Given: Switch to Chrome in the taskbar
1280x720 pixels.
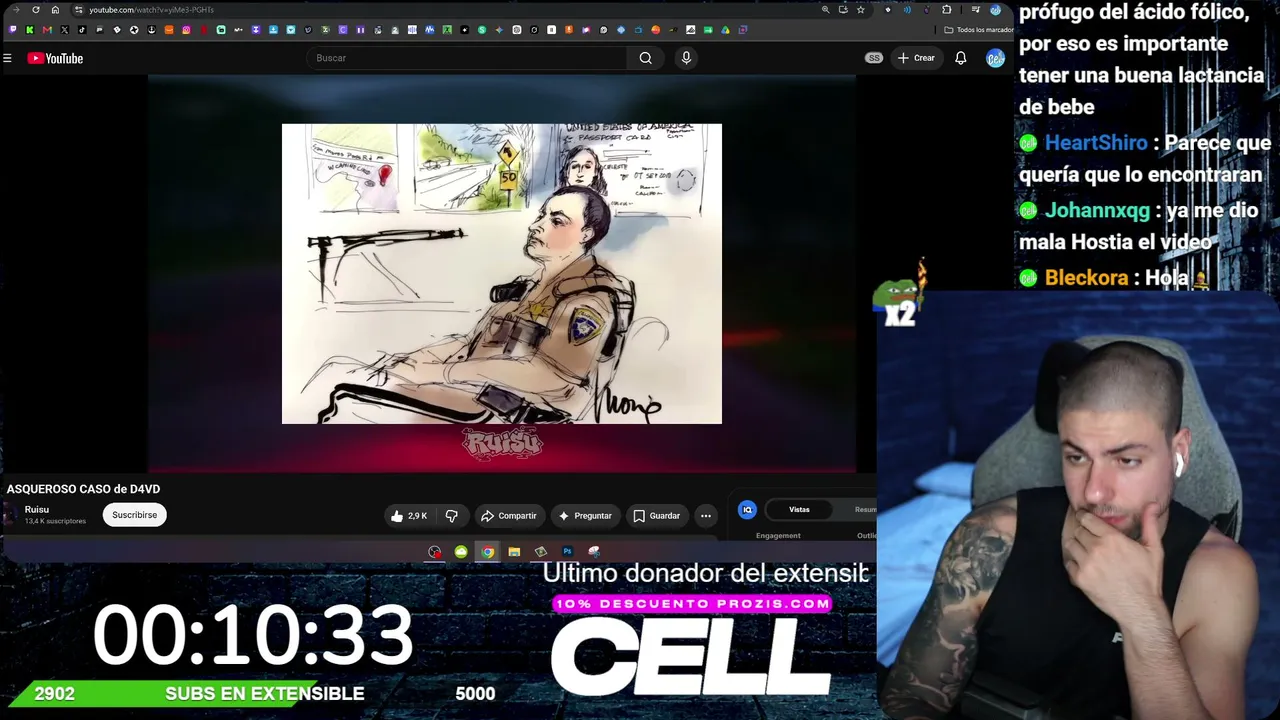Looking at the screenshot, I should pyautogui.click(x=487, y=552).
